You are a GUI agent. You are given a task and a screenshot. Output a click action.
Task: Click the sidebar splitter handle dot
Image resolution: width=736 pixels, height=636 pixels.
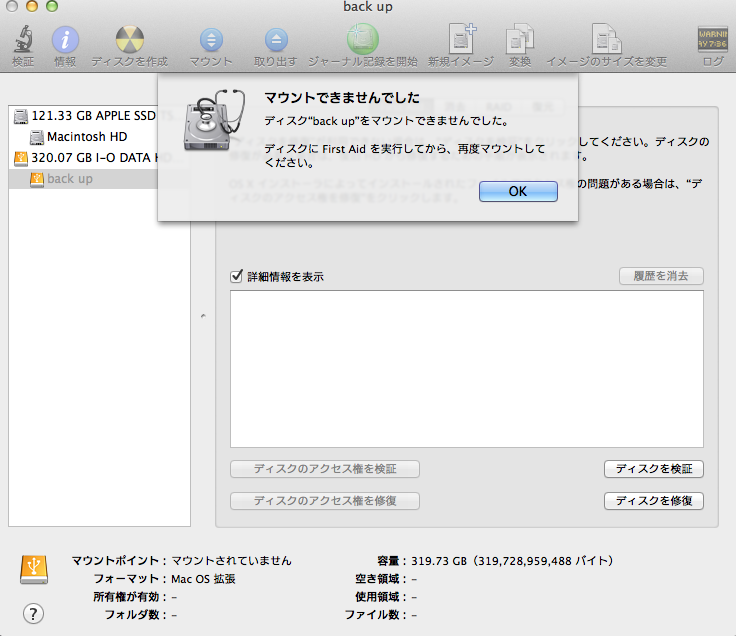pos(203,316)
